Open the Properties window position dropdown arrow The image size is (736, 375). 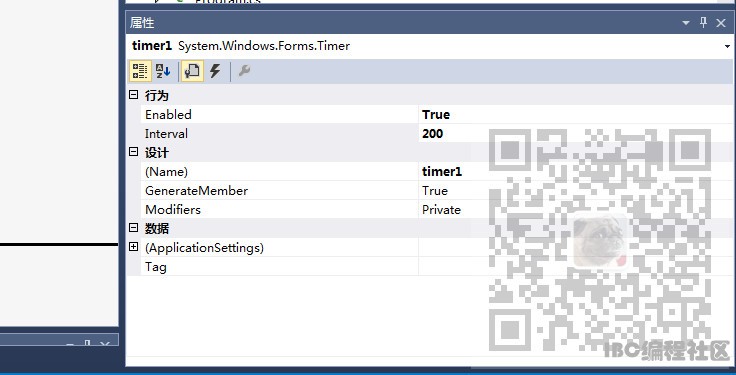pyautogui.click(x=686, y=23)
